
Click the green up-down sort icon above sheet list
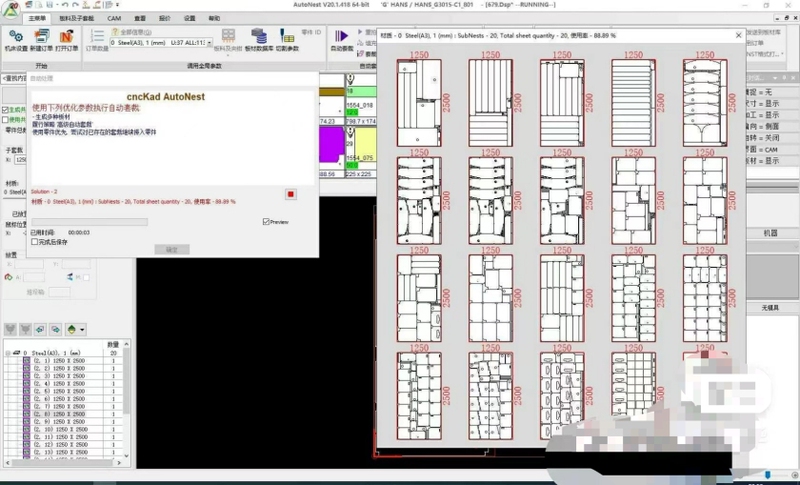click(71, 329)
